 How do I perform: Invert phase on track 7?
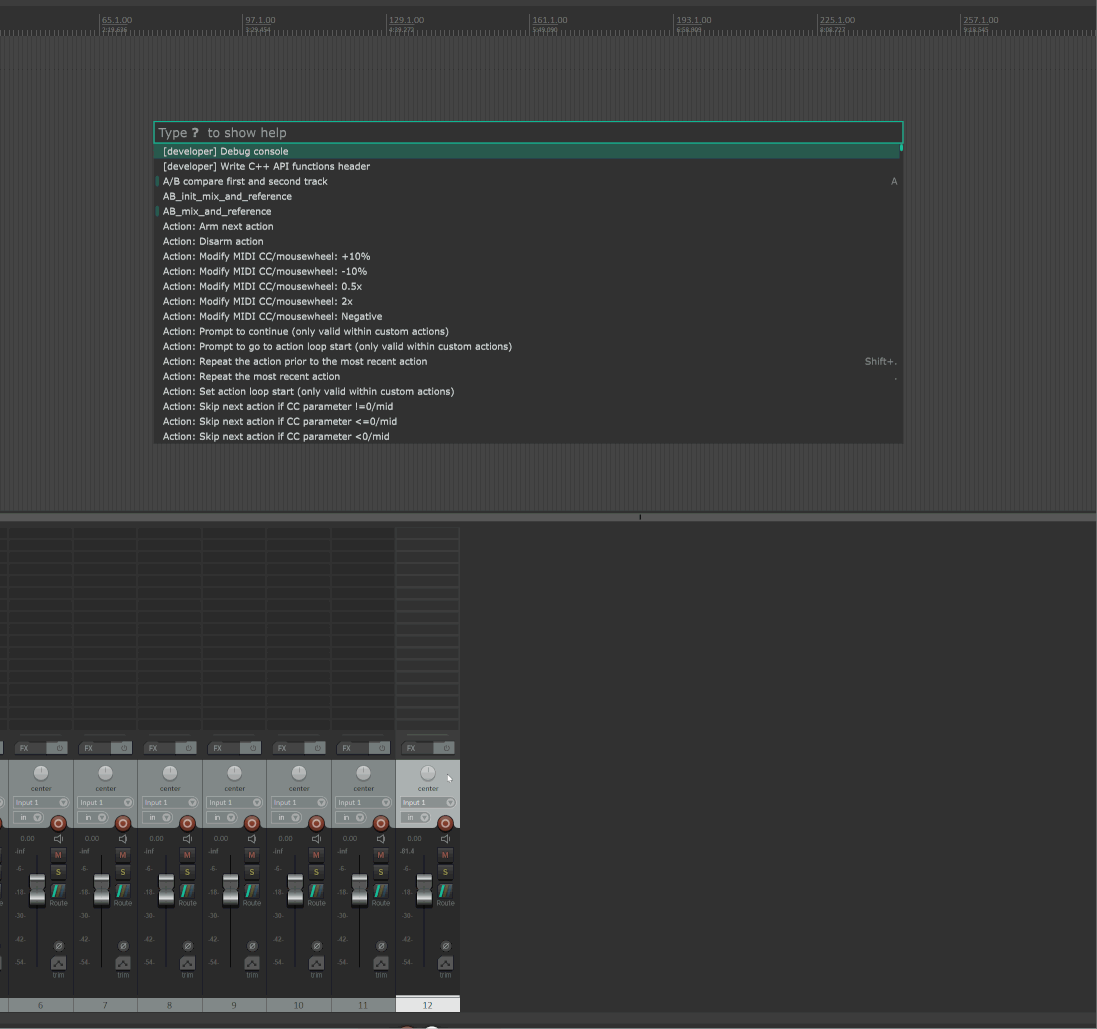point(123,946)
